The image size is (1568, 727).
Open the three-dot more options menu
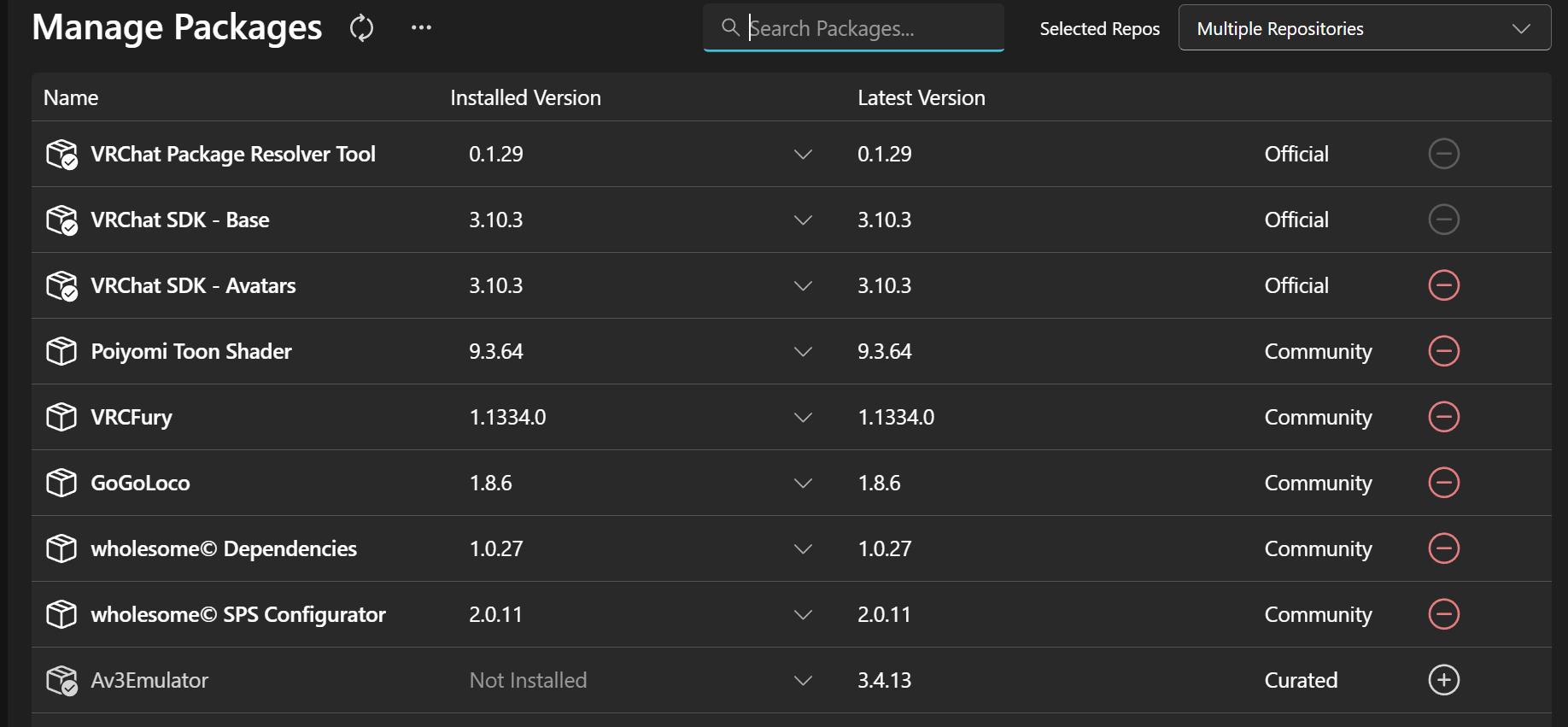coord(421,27)
